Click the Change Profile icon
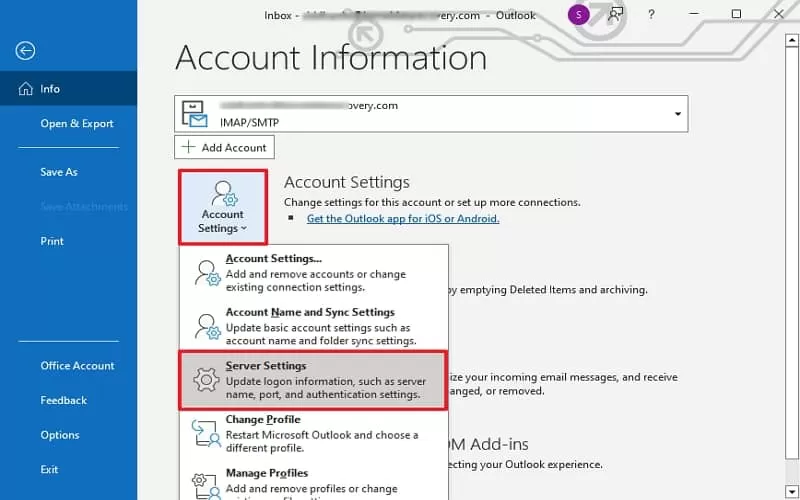 206,434
